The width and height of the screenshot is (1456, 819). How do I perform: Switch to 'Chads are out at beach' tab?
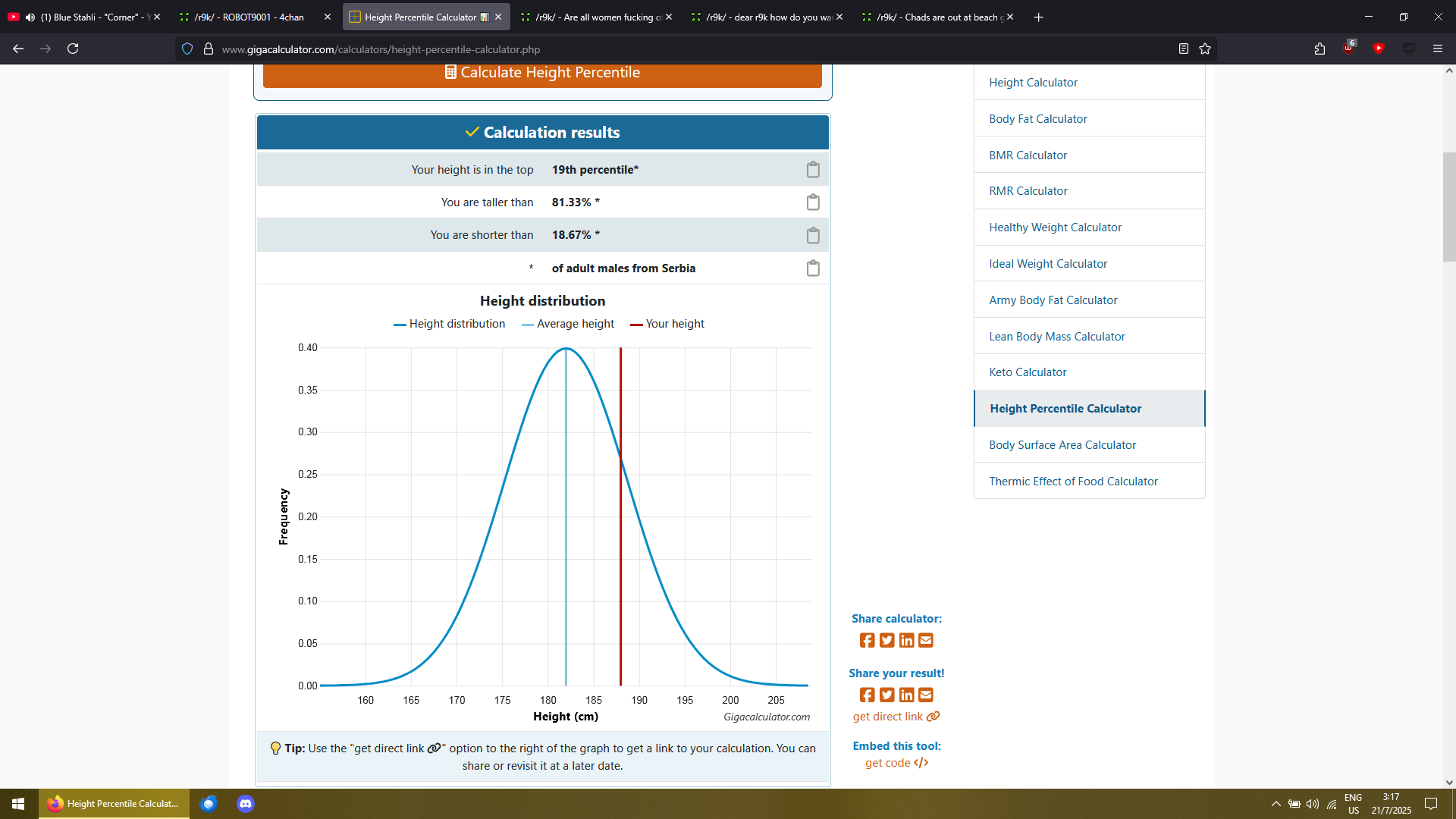939,17
